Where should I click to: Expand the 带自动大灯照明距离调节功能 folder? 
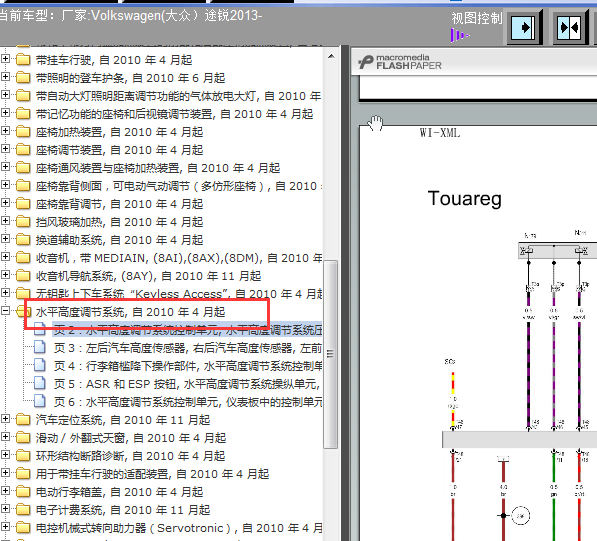[x=5, y=94]
